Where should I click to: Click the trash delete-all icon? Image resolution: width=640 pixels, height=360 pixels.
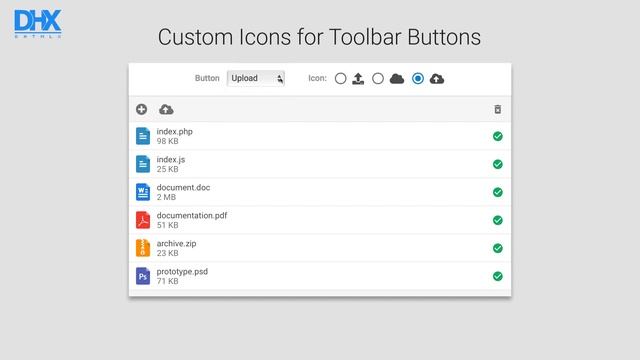pos(498,109)
